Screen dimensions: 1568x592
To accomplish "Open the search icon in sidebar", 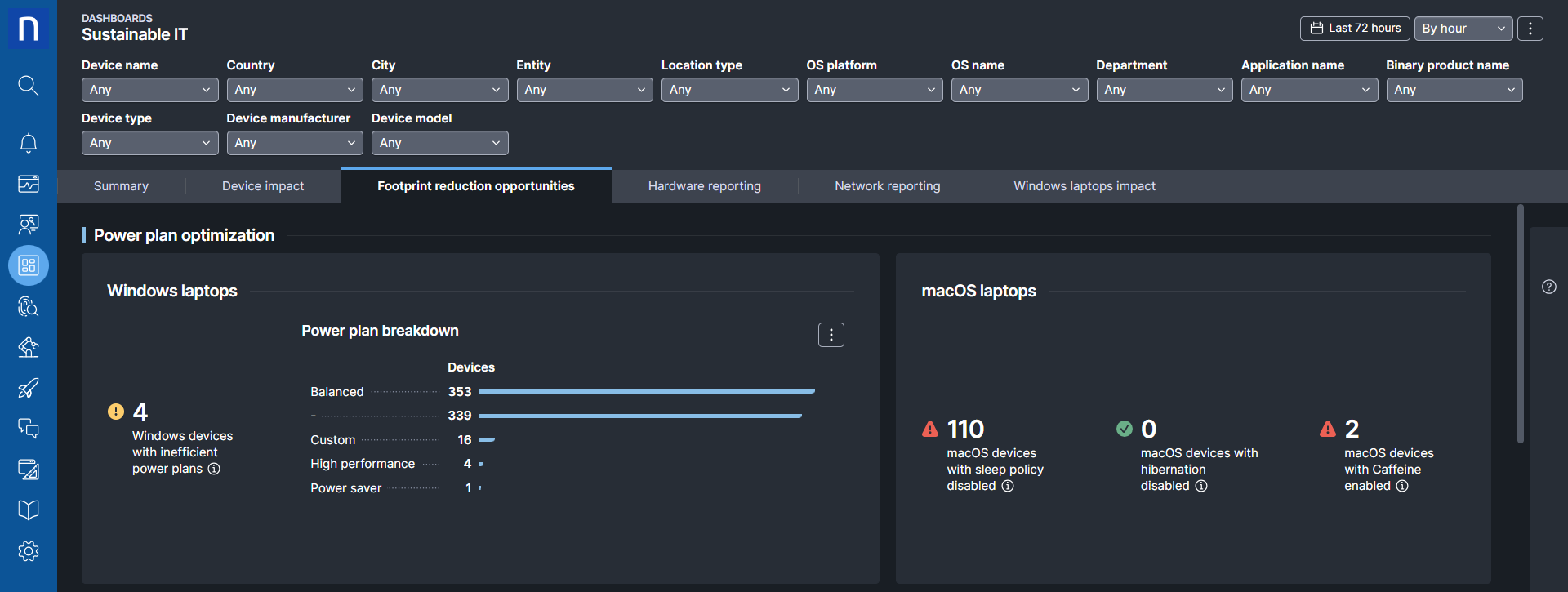I will pyautogui.click(x=28, y=85).
